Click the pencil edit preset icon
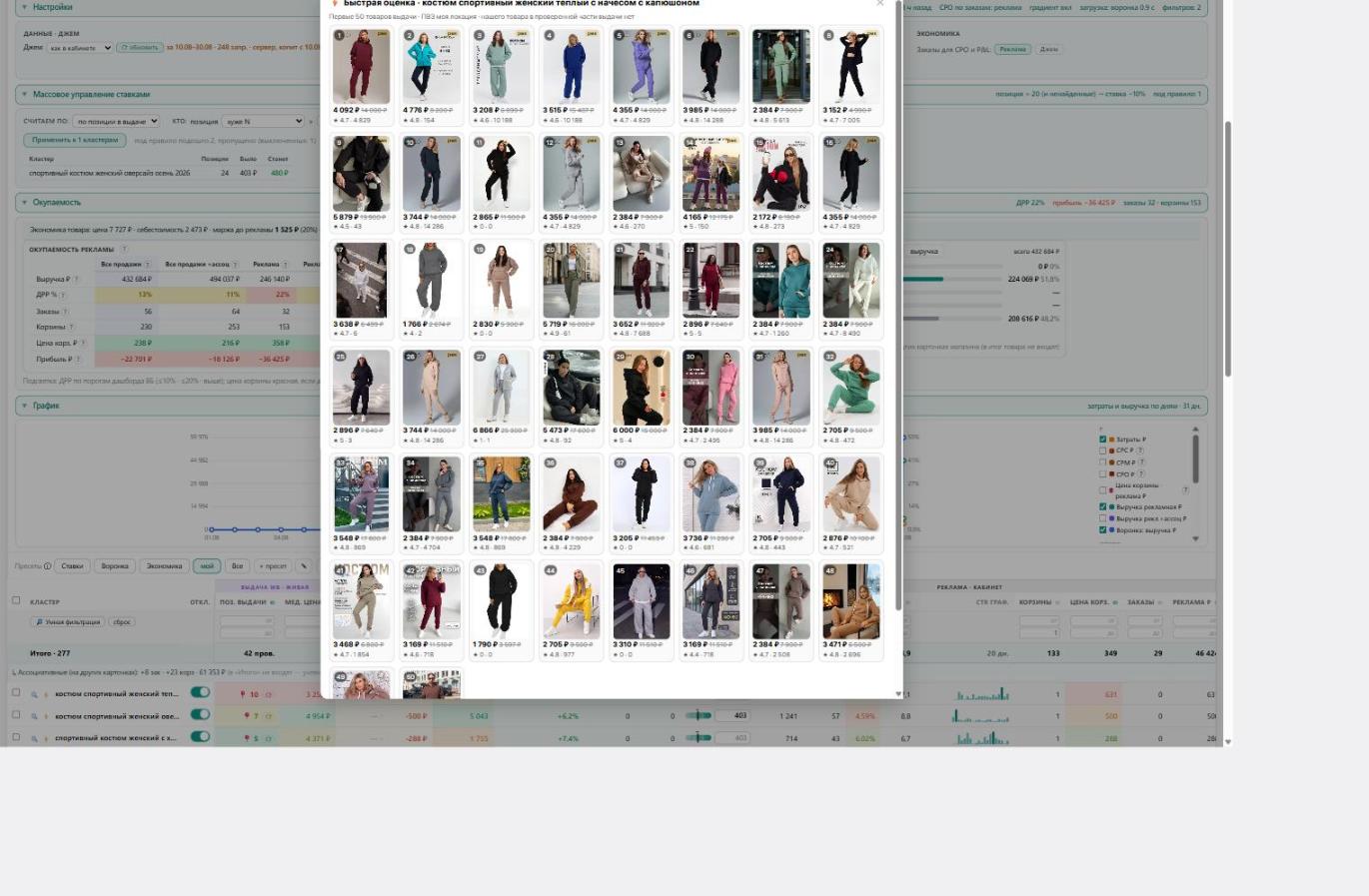This screenshot has width=1369, height=896. click(304, 565)
